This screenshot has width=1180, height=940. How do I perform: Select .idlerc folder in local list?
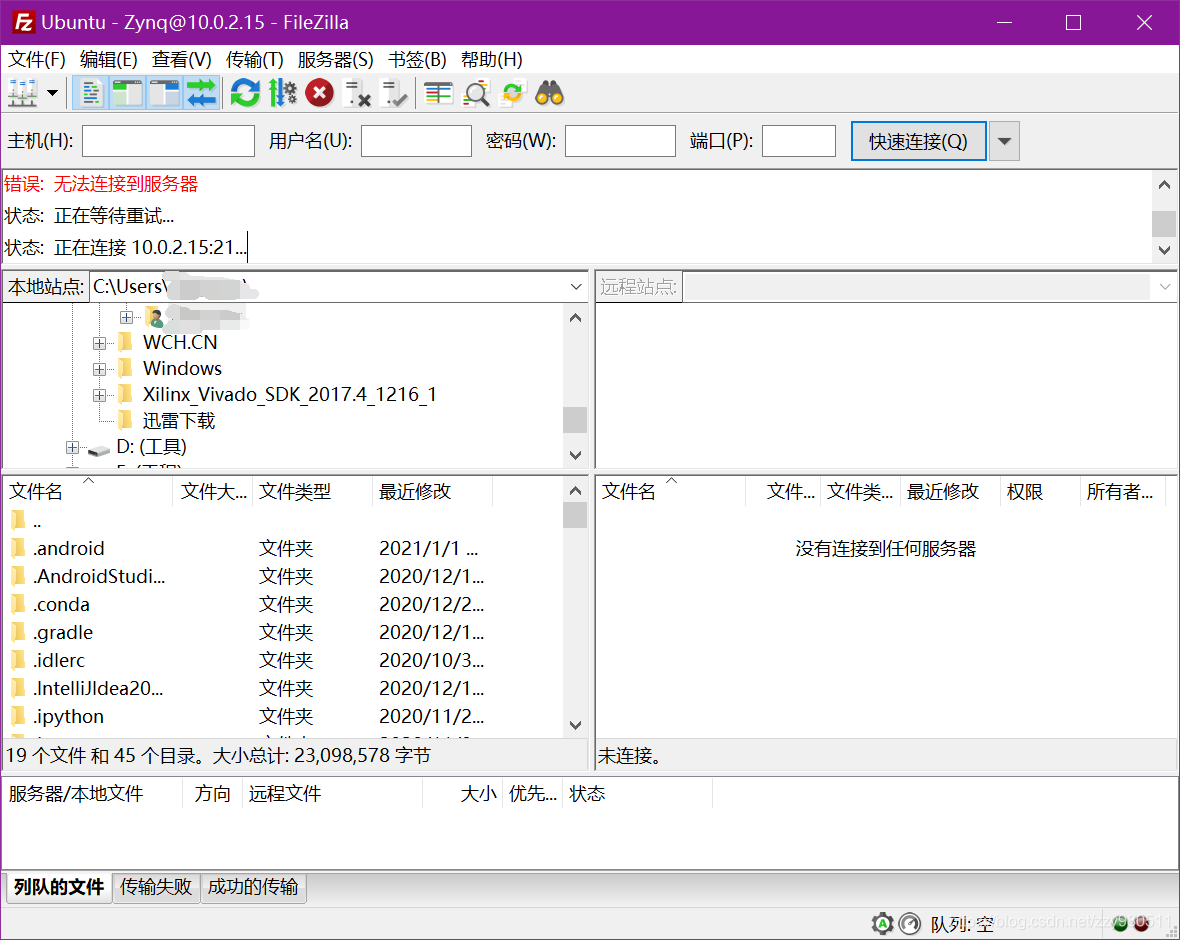point(59,660)
